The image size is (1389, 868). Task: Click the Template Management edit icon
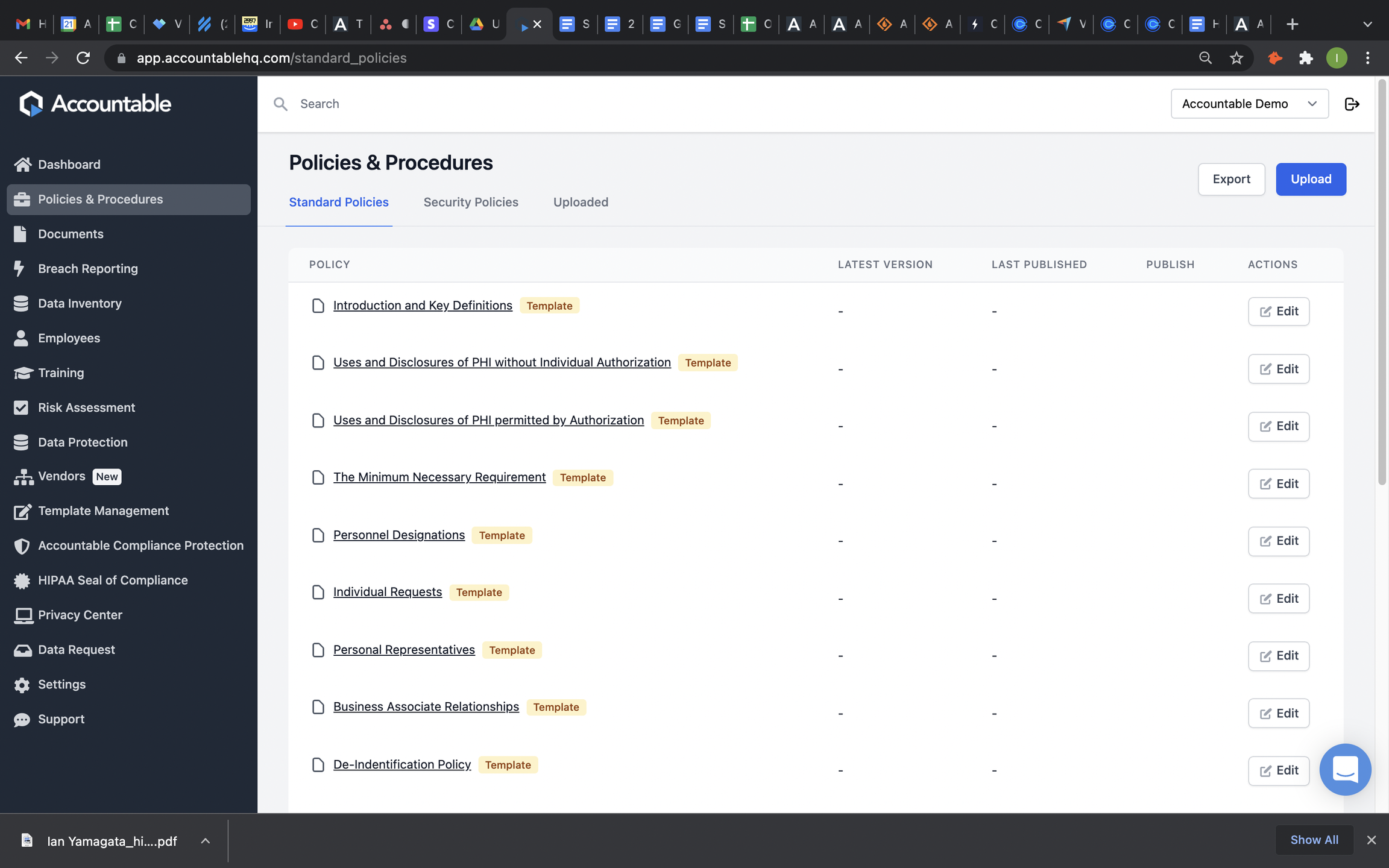[22, 512]
